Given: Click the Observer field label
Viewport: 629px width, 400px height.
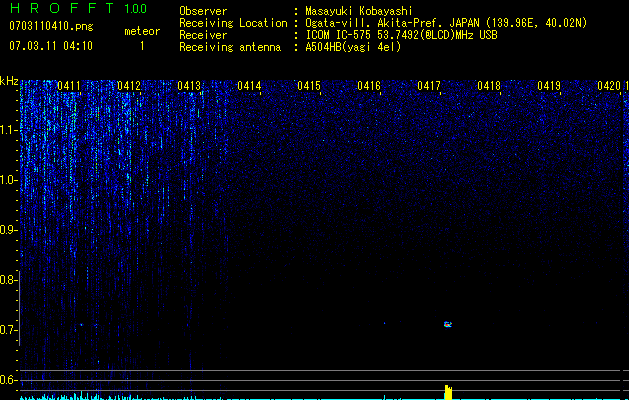Looking at the screenshot, I should pos(203,11).
